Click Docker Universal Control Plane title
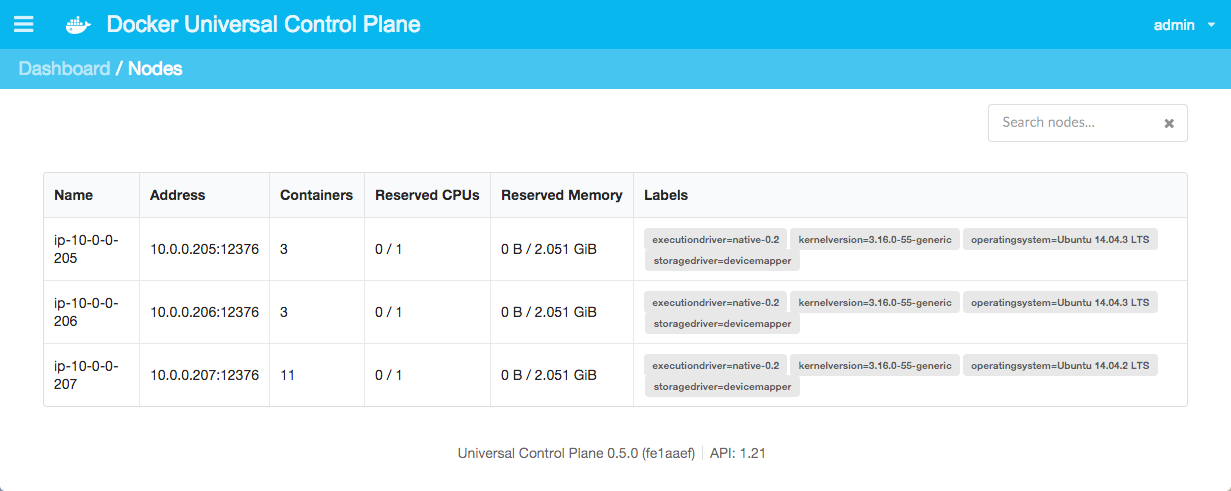 click(x=264, y=25)
